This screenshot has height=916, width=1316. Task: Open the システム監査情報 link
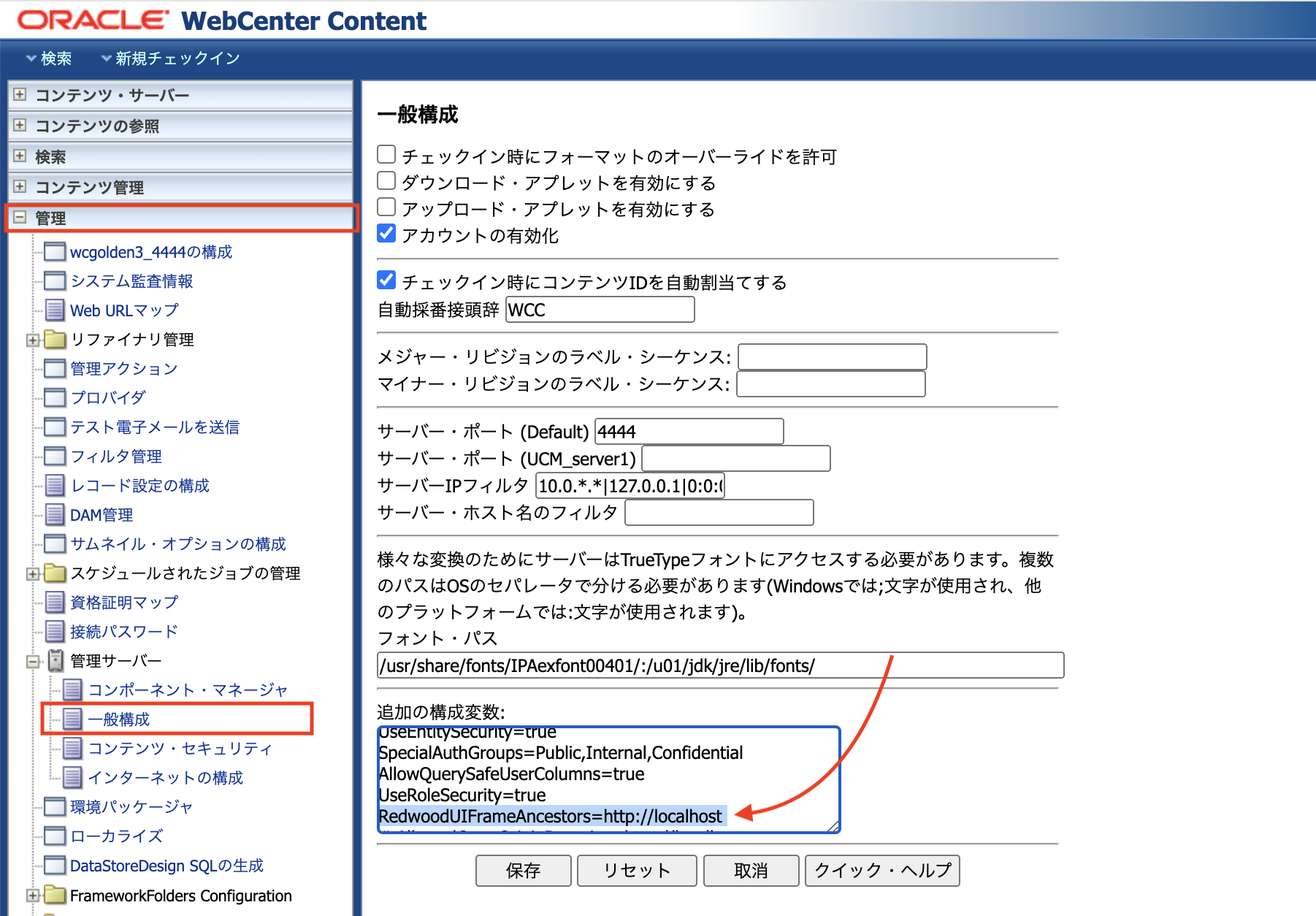click(x=131, y=281)
